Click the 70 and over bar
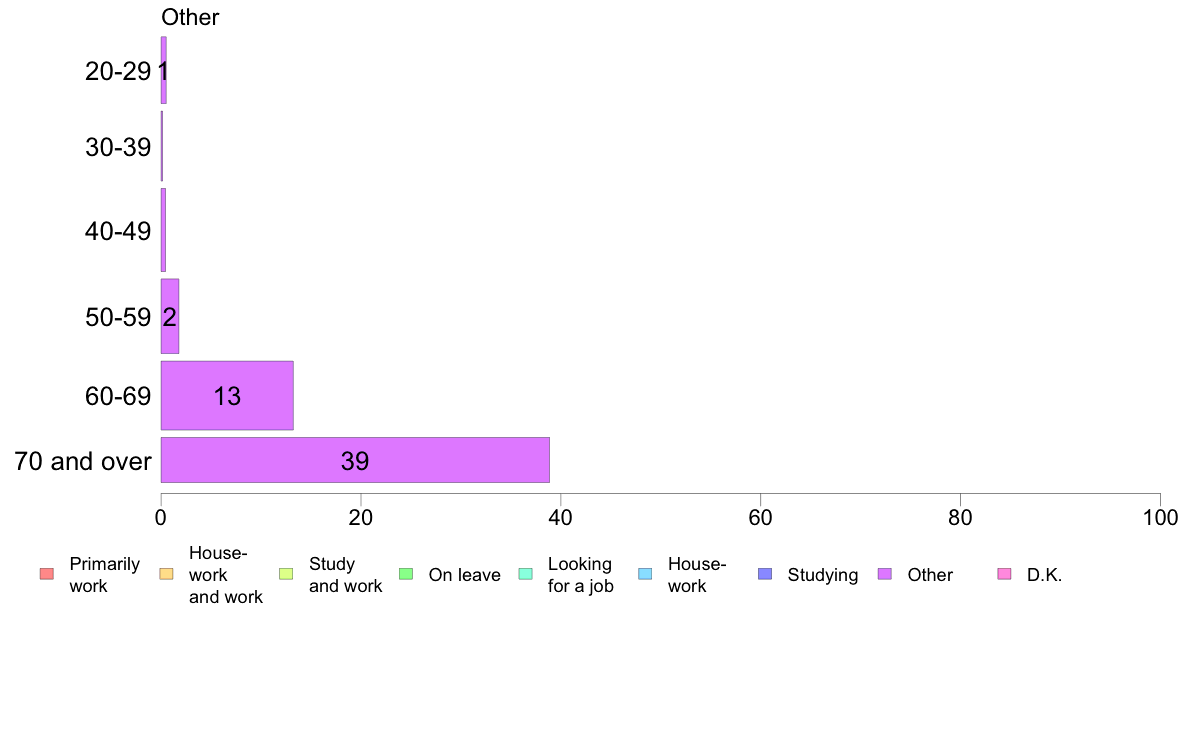 click(355, 460)
